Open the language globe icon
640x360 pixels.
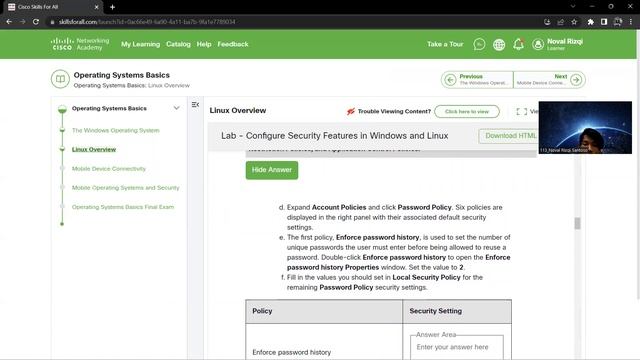(499, 44)
